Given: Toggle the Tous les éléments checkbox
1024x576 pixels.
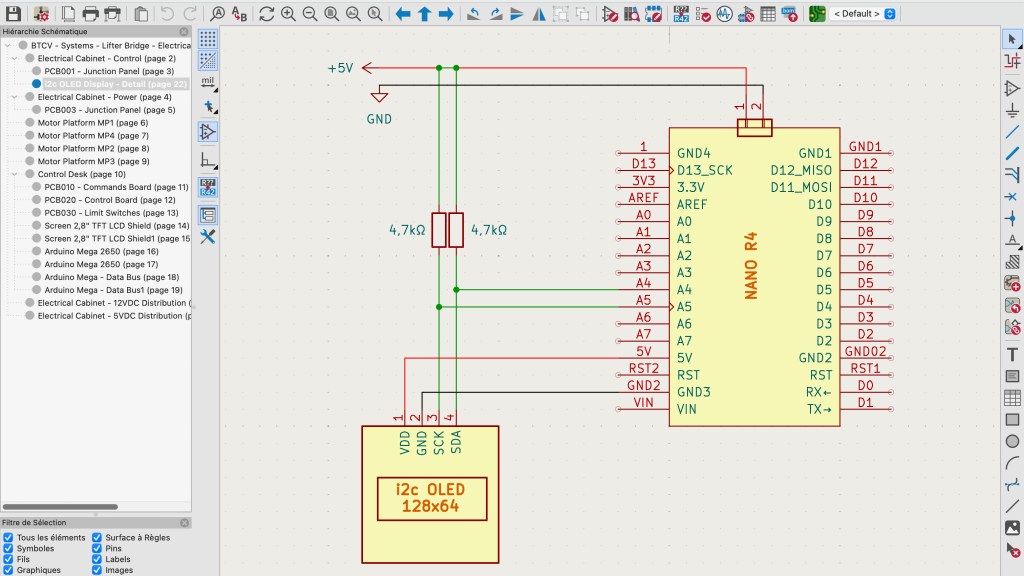Looking at the screenshot, I should point(8,537).
